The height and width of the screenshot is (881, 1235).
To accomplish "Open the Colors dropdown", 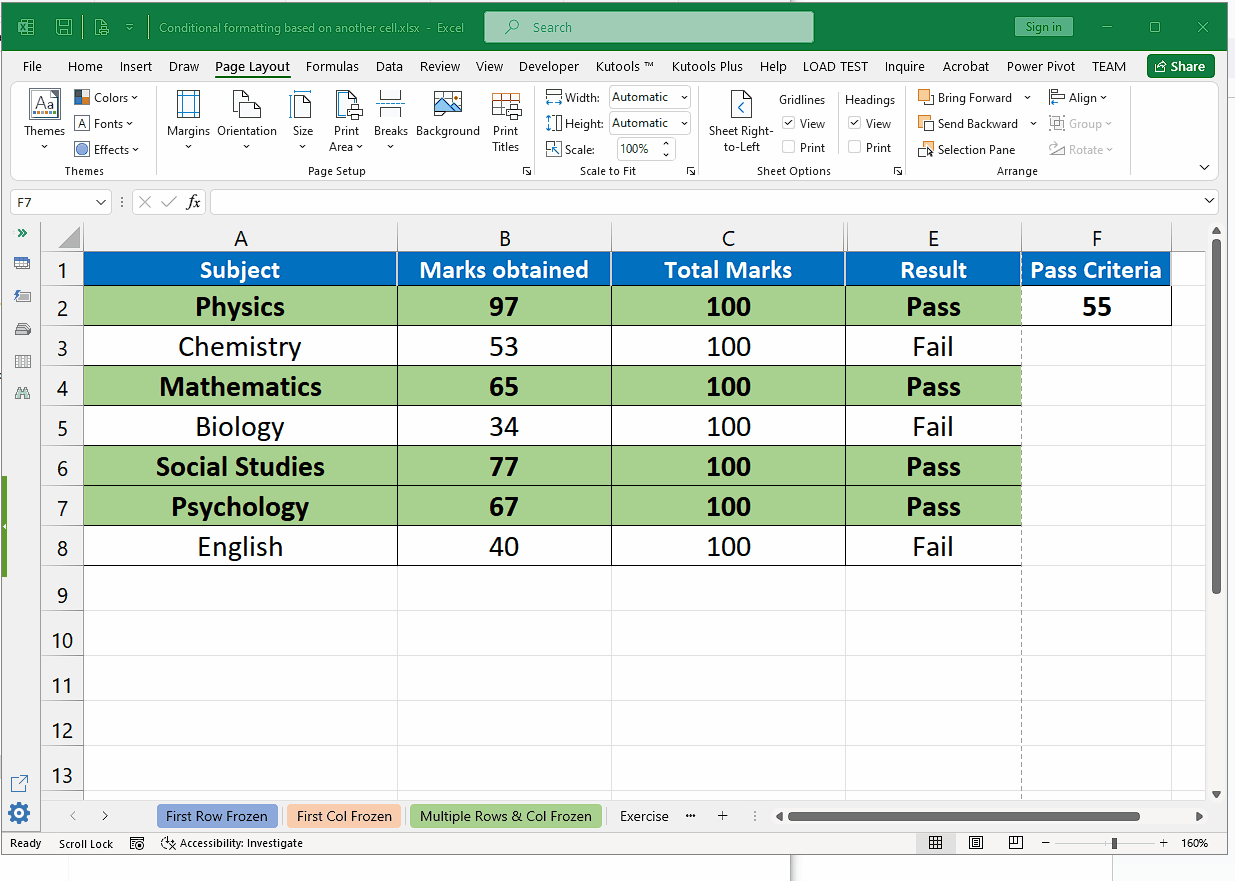I will pos(107,97).
